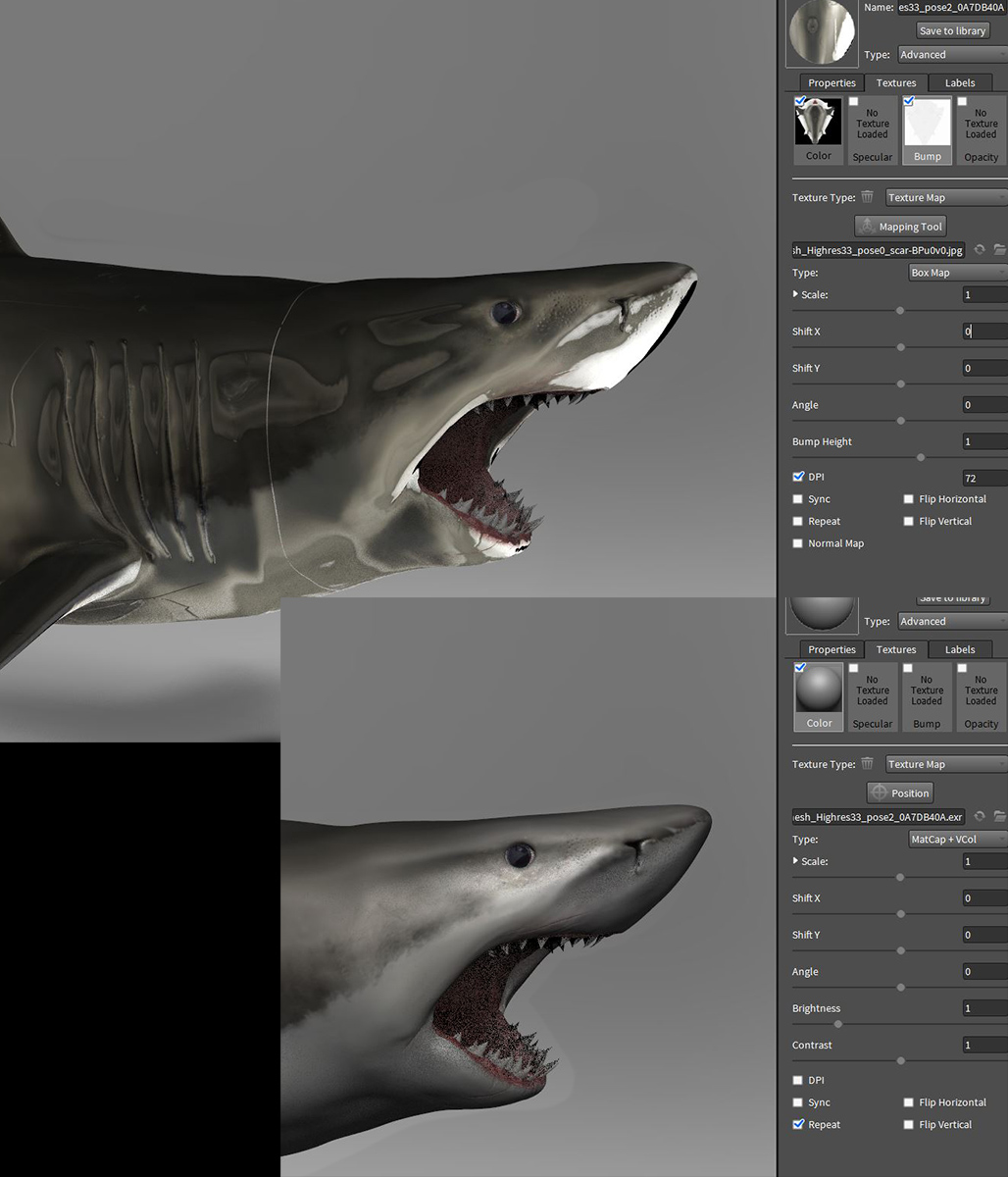Switch to upper Properties tab
Screen dimensions: 1008x1177
pos(832,83)
